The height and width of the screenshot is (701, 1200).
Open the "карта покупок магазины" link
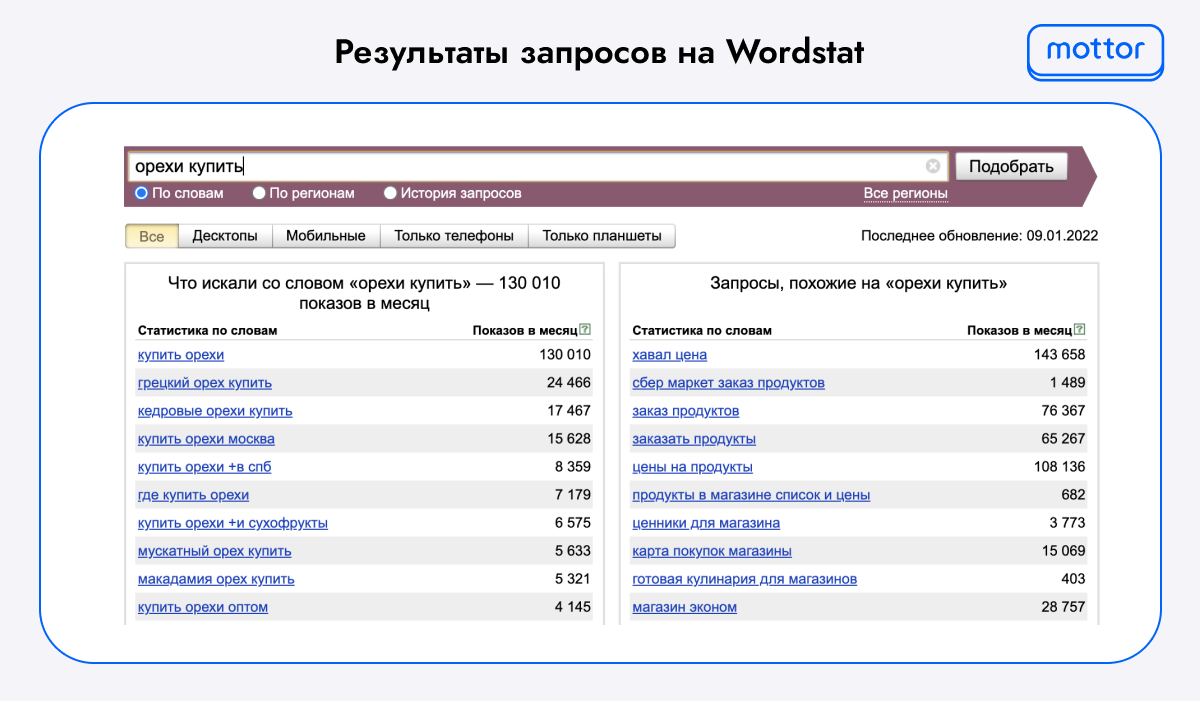point(712,551)
